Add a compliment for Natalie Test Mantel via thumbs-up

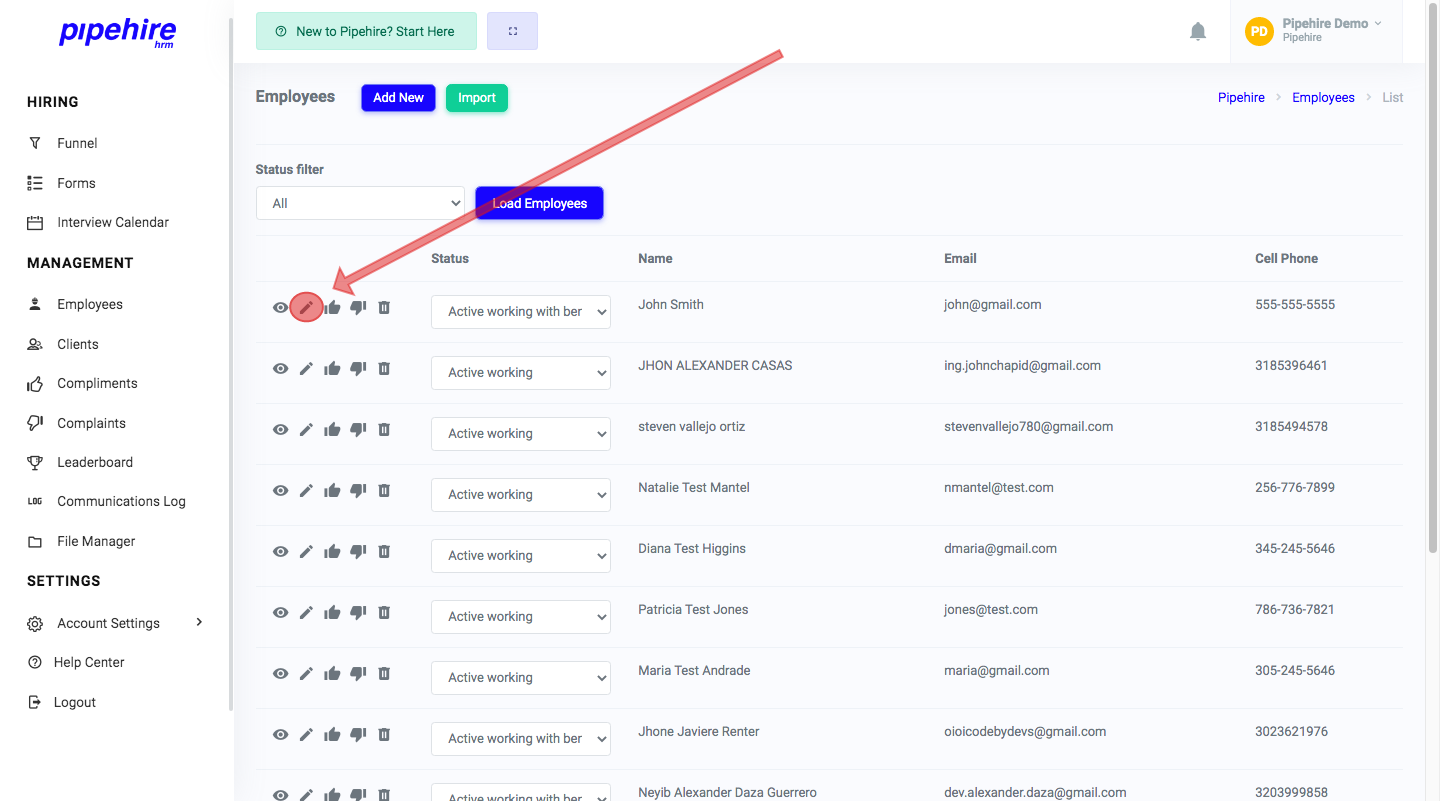(332, 490)
